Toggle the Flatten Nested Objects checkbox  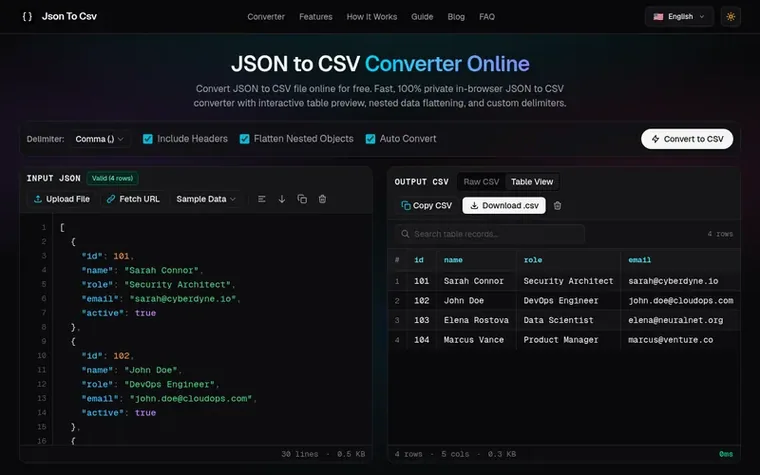244,139
